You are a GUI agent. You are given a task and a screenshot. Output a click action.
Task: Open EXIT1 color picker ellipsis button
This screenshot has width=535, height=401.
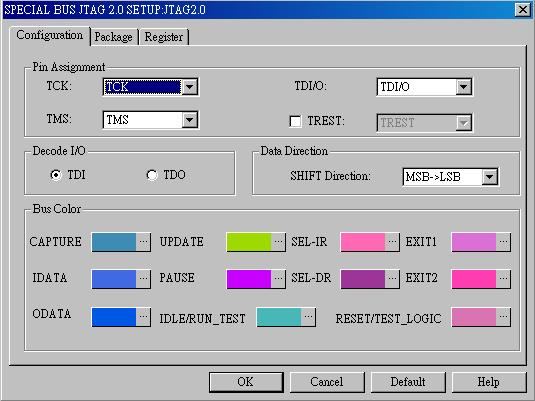pos(503,242)
